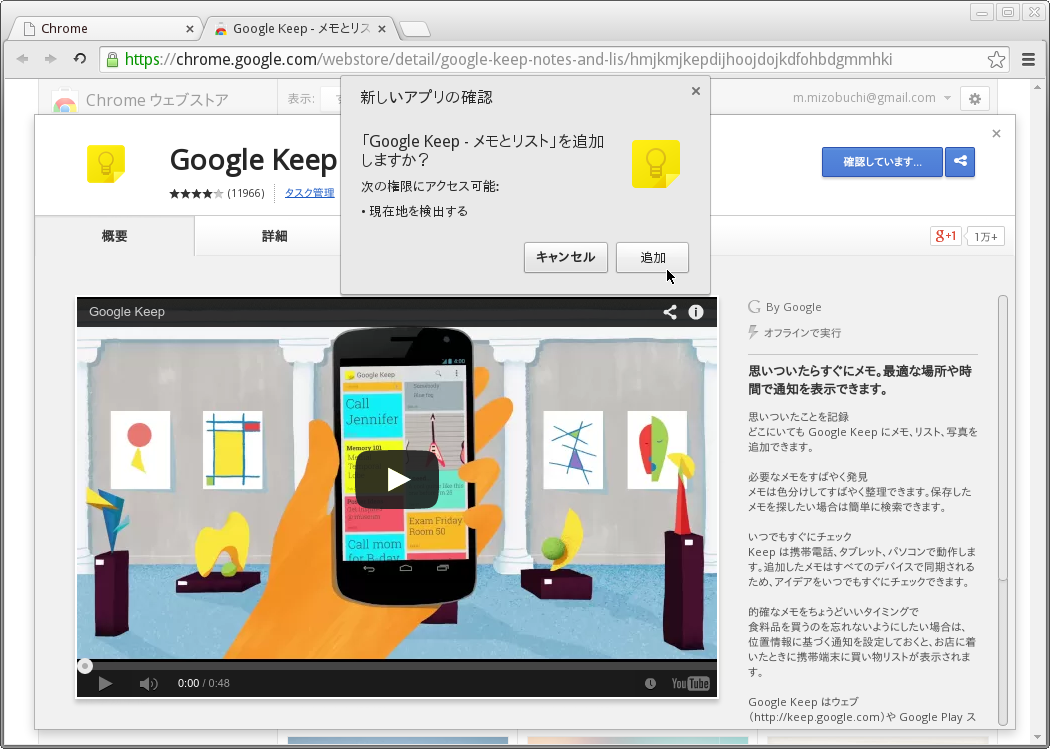1050x749 pixels.
Task: Click the star rating (11966)
Action: (x=216, y=193)
